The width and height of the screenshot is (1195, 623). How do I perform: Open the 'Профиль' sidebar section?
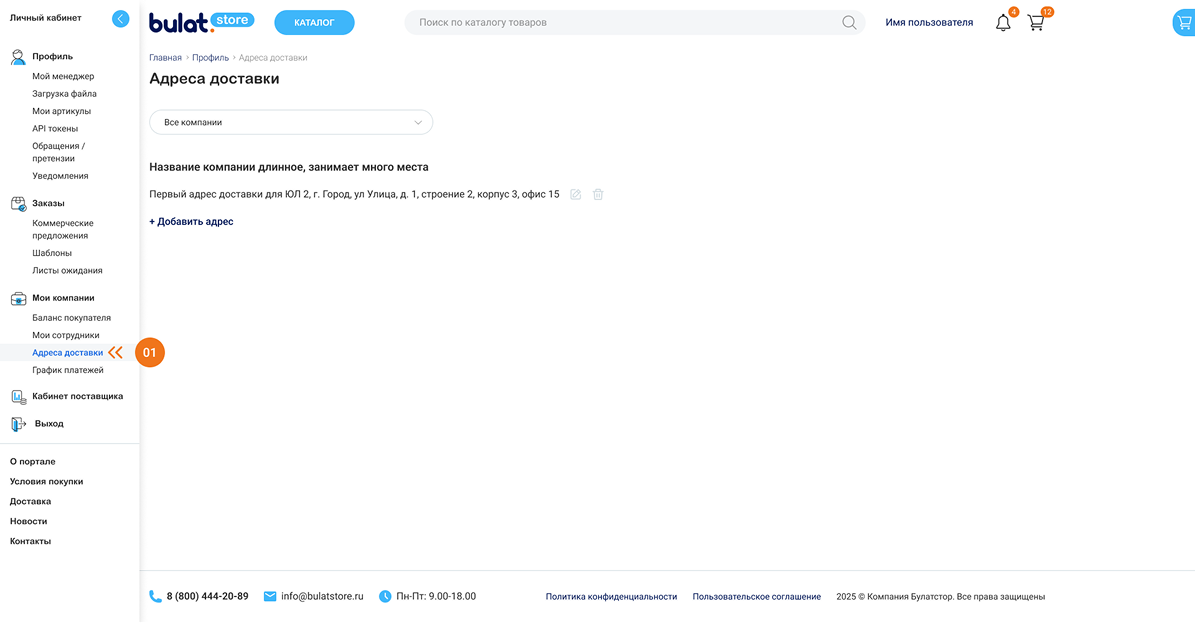pyautogui.click(x=52, y=57)
